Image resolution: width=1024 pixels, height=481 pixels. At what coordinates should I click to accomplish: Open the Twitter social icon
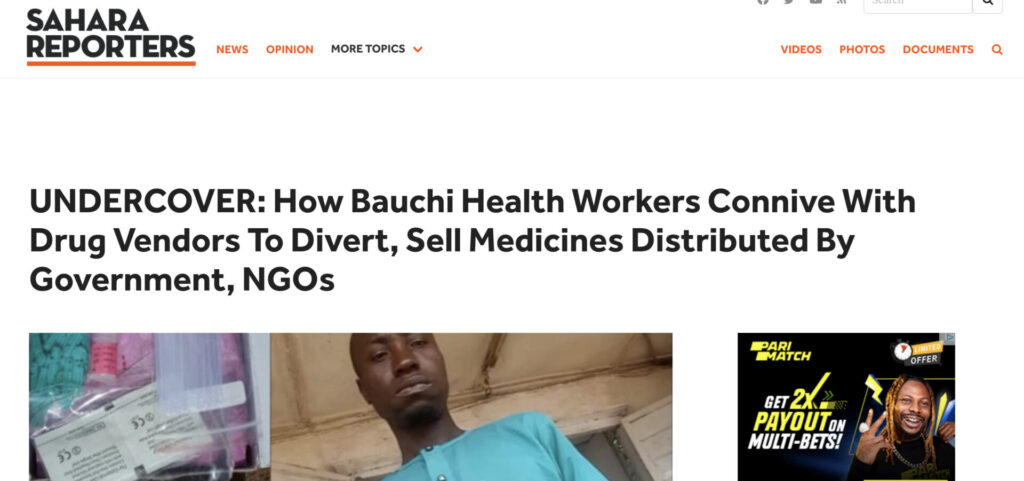(x=789, y=1)
